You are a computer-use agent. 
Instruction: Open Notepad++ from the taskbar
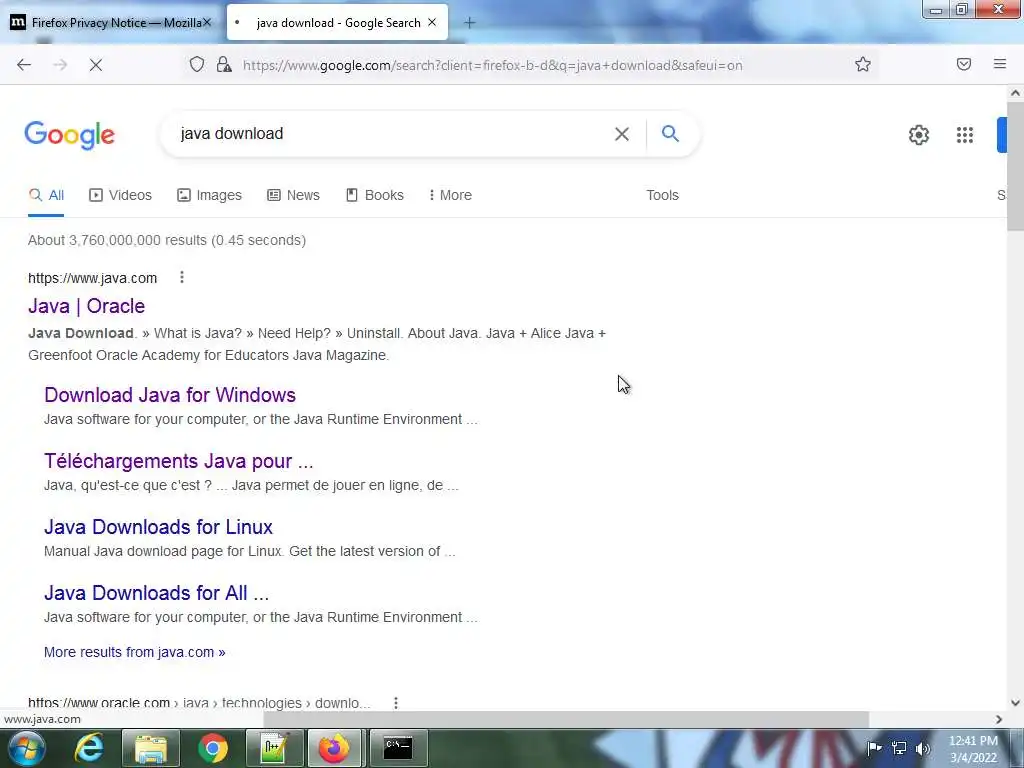point(274,748)
